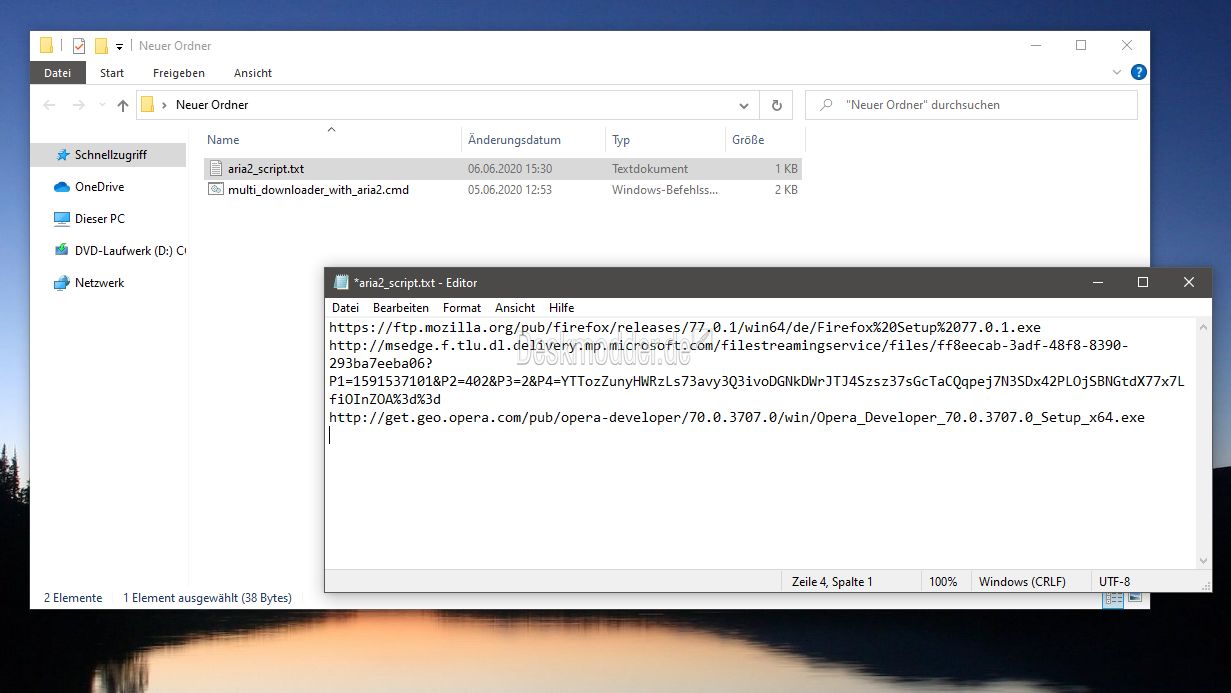Click the blue star Schnellzugriff icon
The width and height of the screenshot is (1231, 693).
click(x=62, y=155)
